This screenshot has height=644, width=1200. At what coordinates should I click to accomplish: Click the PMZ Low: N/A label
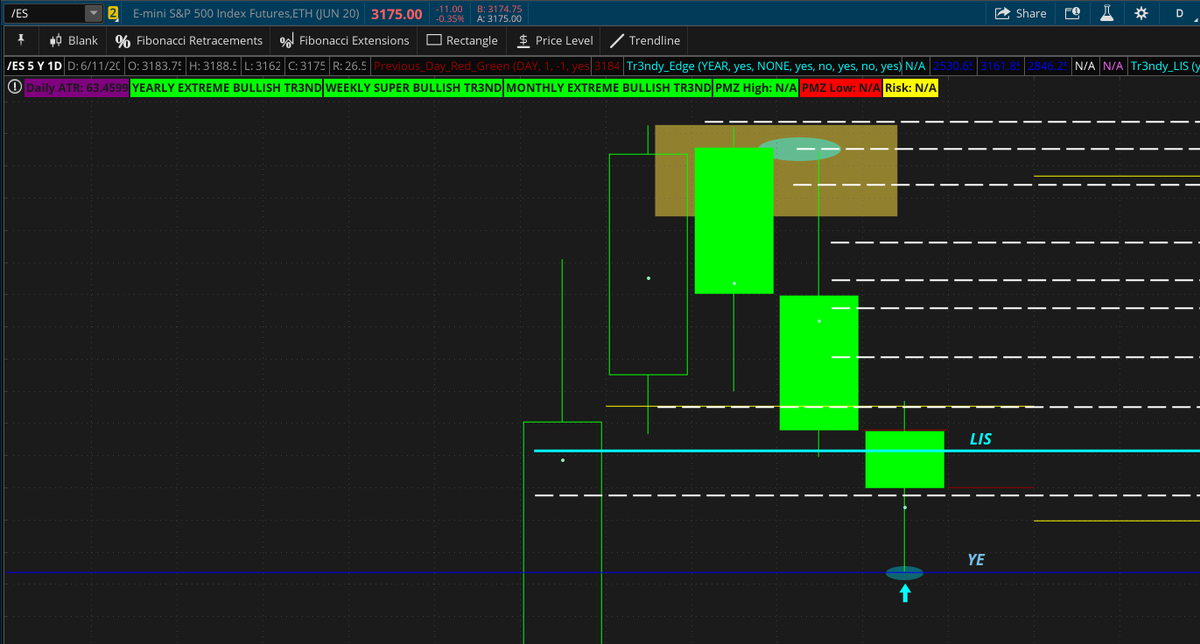[x=841, y=88]
